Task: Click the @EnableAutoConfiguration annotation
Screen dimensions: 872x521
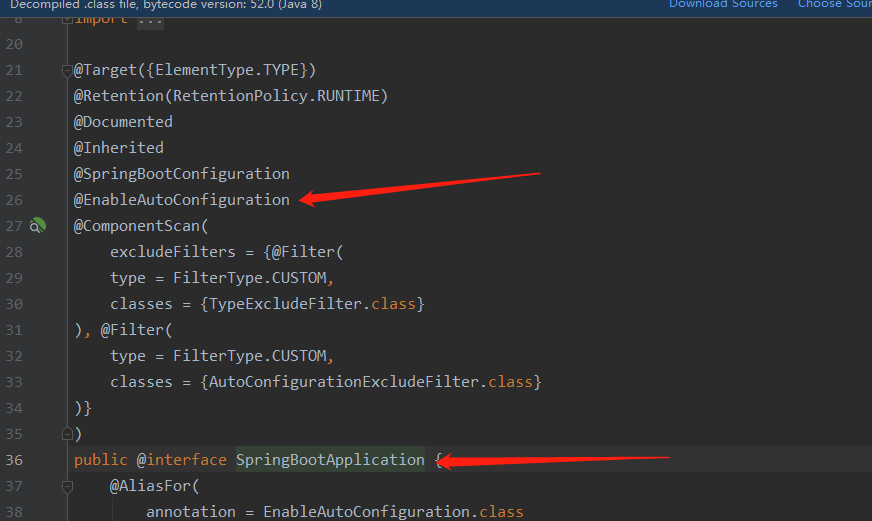Action: coord(182,200)
